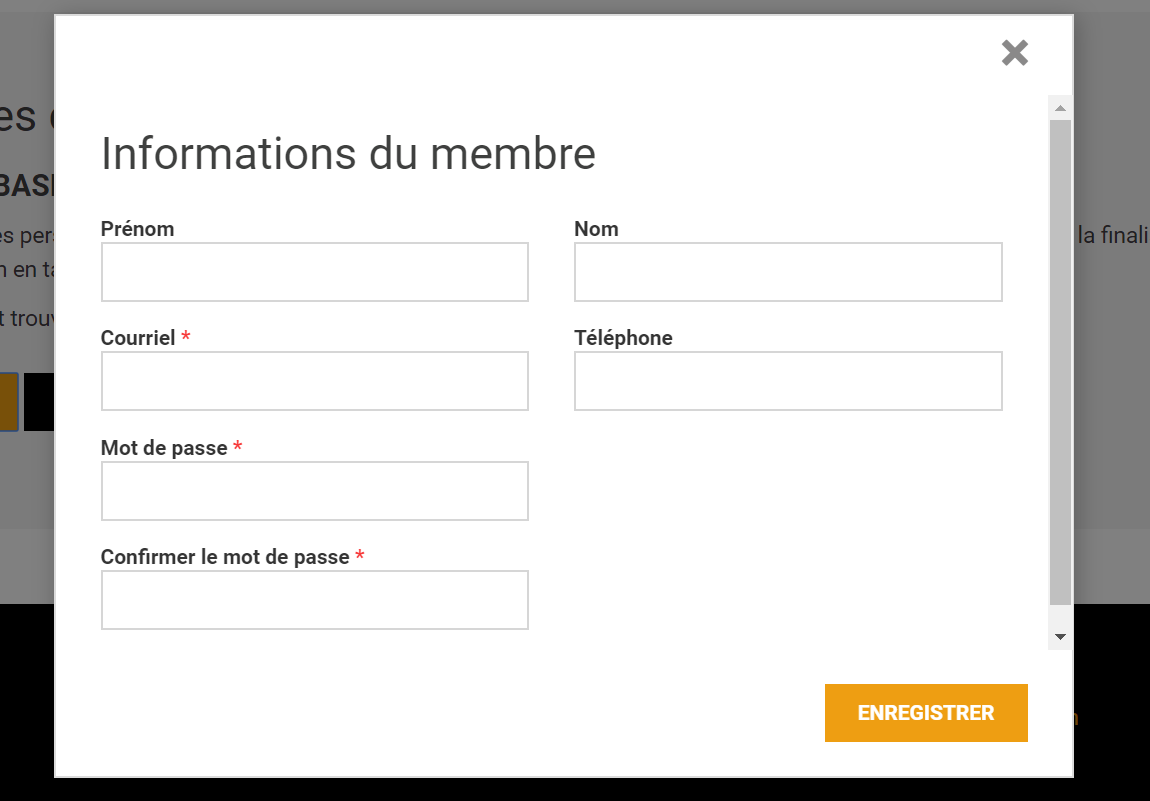This screenshot has width=1150, height=801.
Task: Click the Nom label text
Action: pyautogui.click(x=596, y=229)
